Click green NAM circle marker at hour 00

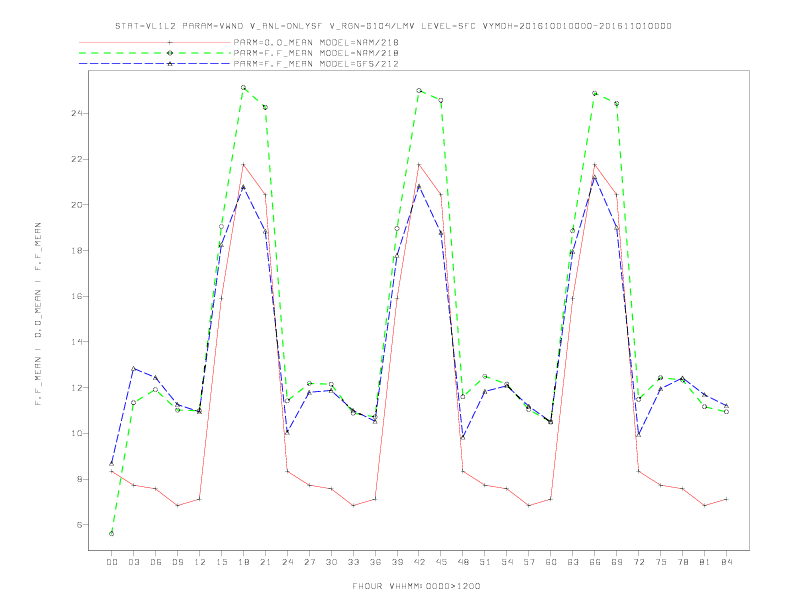click(112, 534)
